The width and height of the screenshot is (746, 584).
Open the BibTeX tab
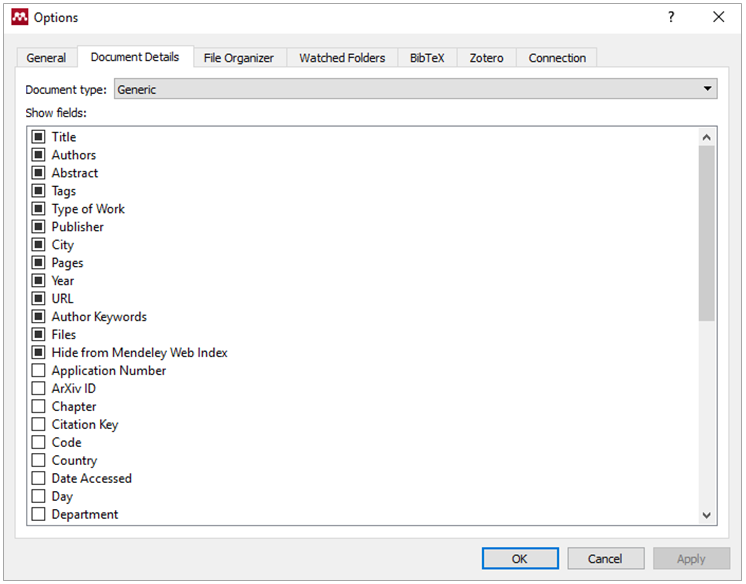coord(427,58)
